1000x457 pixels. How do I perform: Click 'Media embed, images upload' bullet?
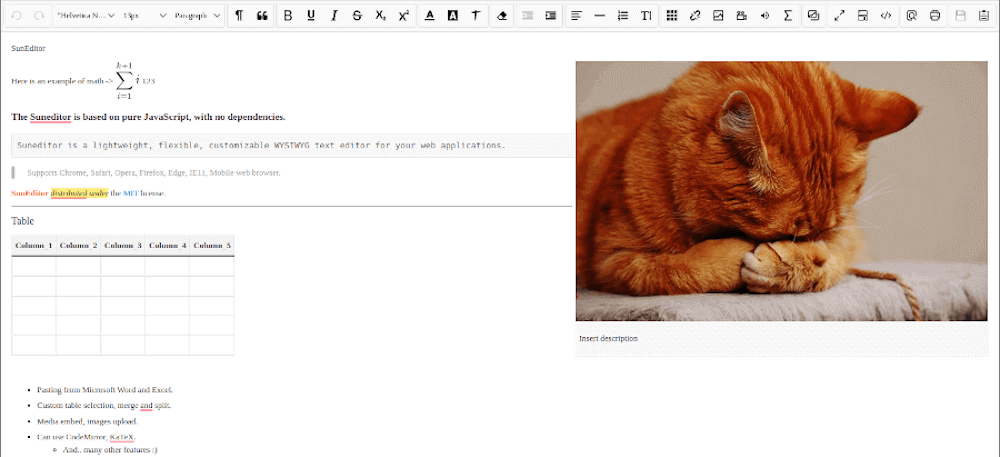pos(87,421)
